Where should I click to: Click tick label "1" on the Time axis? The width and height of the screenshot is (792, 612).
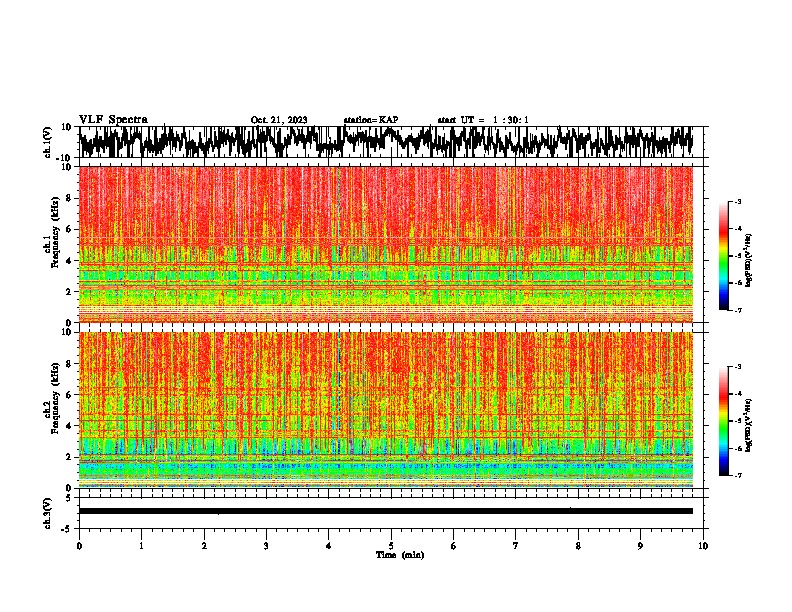(141, 546)
